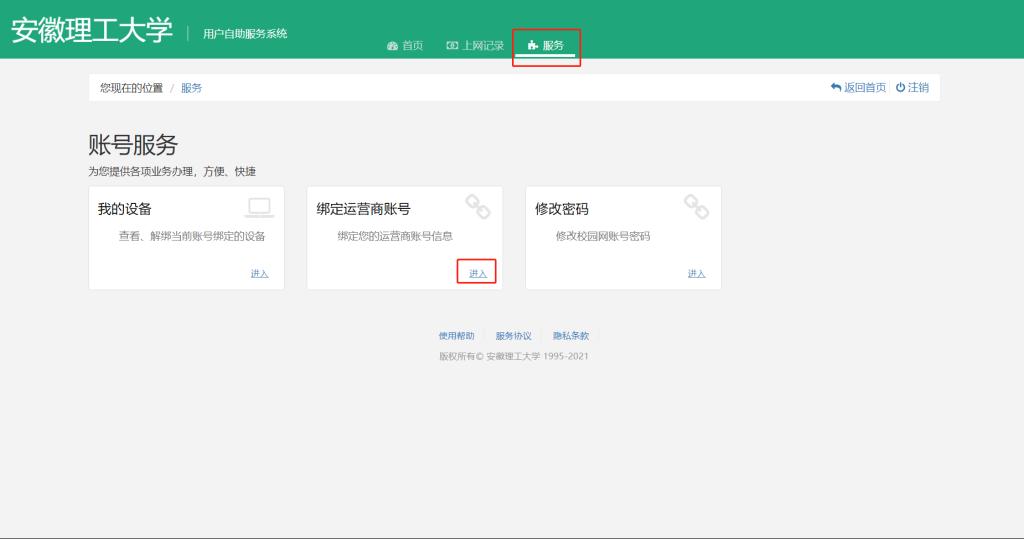Select the 我的设备 card title
This screenshot has width=1024, height=539.
pos(125,209)
